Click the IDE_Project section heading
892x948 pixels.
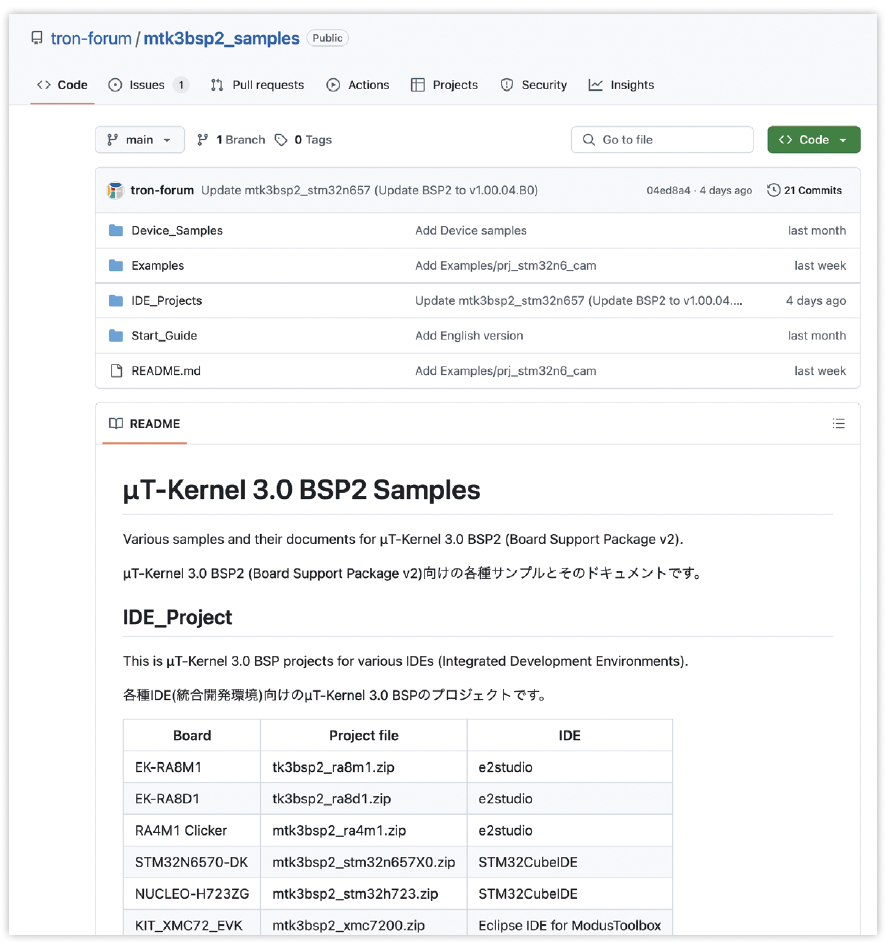[178, 617]
